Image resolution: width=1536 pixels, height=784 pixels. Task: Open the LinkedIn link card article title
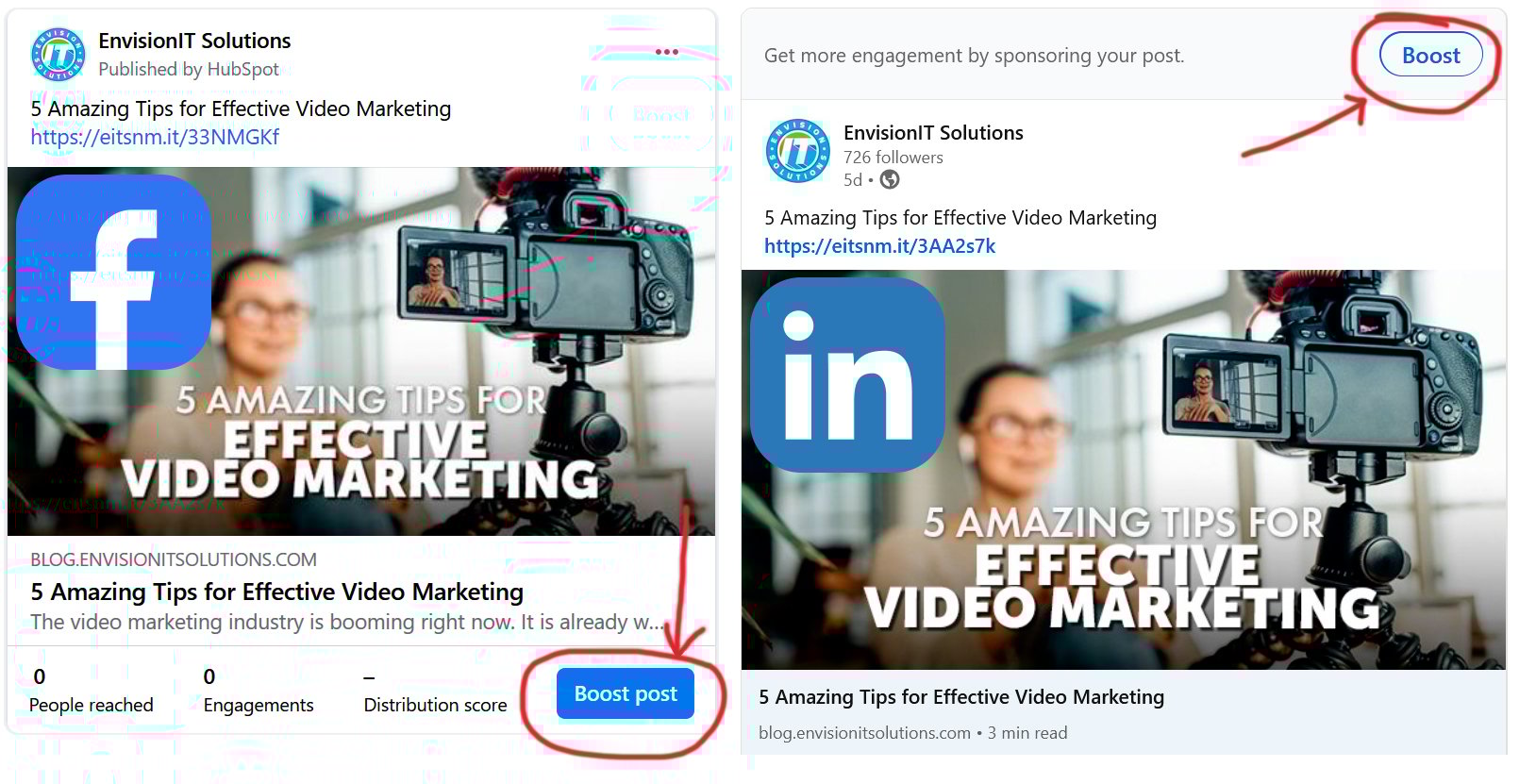pyautogui.click(x=961, y=697)
